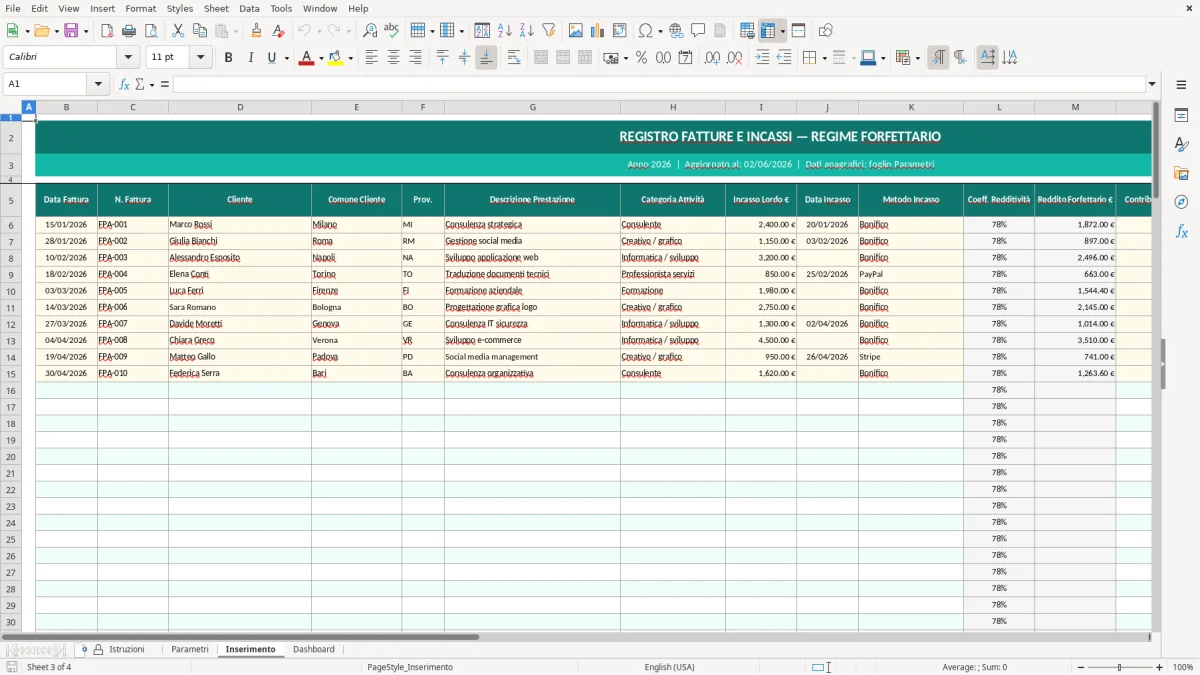The image size is (1200, 675).
Task: Open the Sheet menu
Action: tap(216, 8)
